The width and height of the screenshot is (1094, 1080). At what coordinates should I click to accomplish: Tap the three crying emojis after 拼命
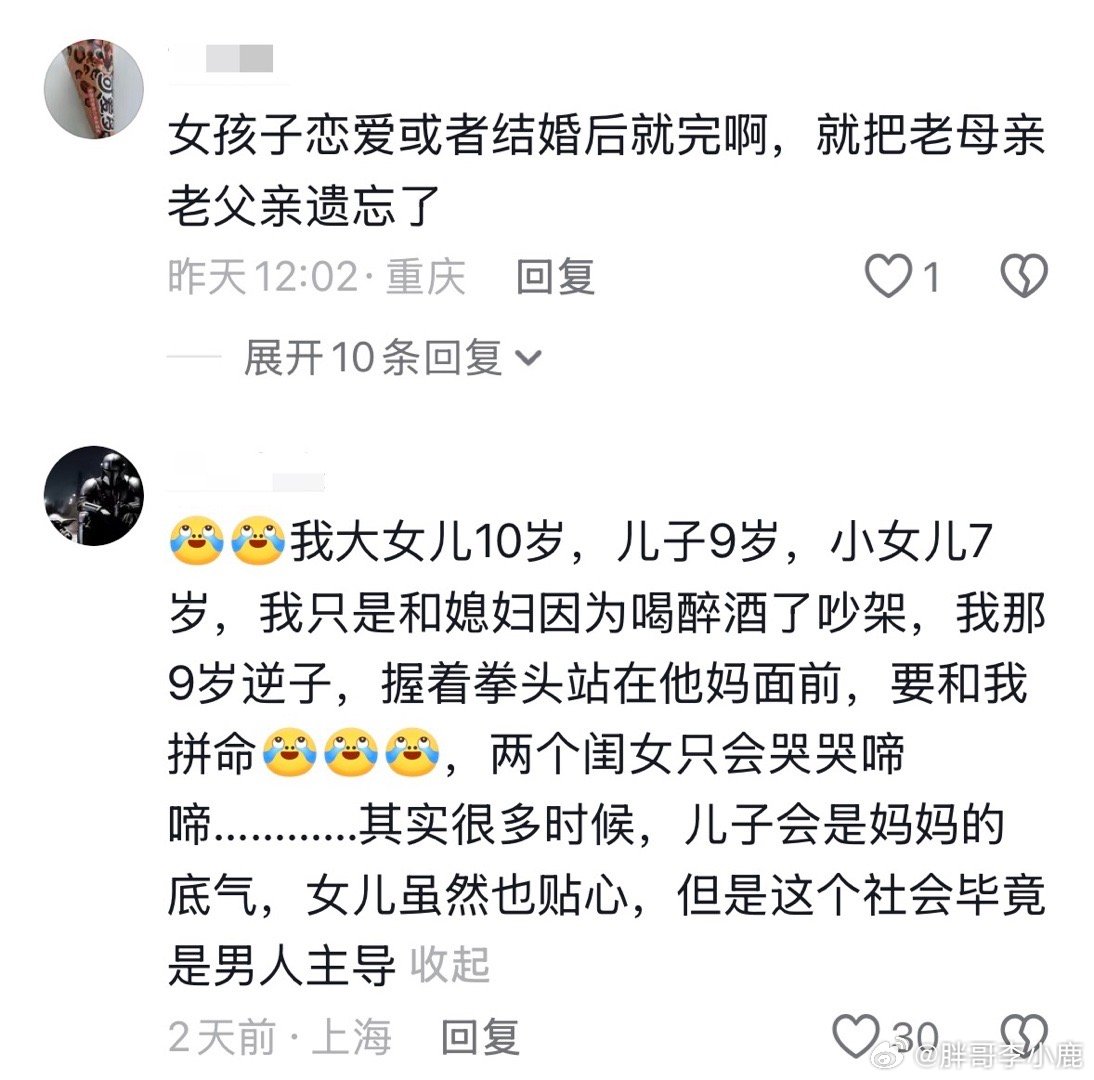[351, 753]
